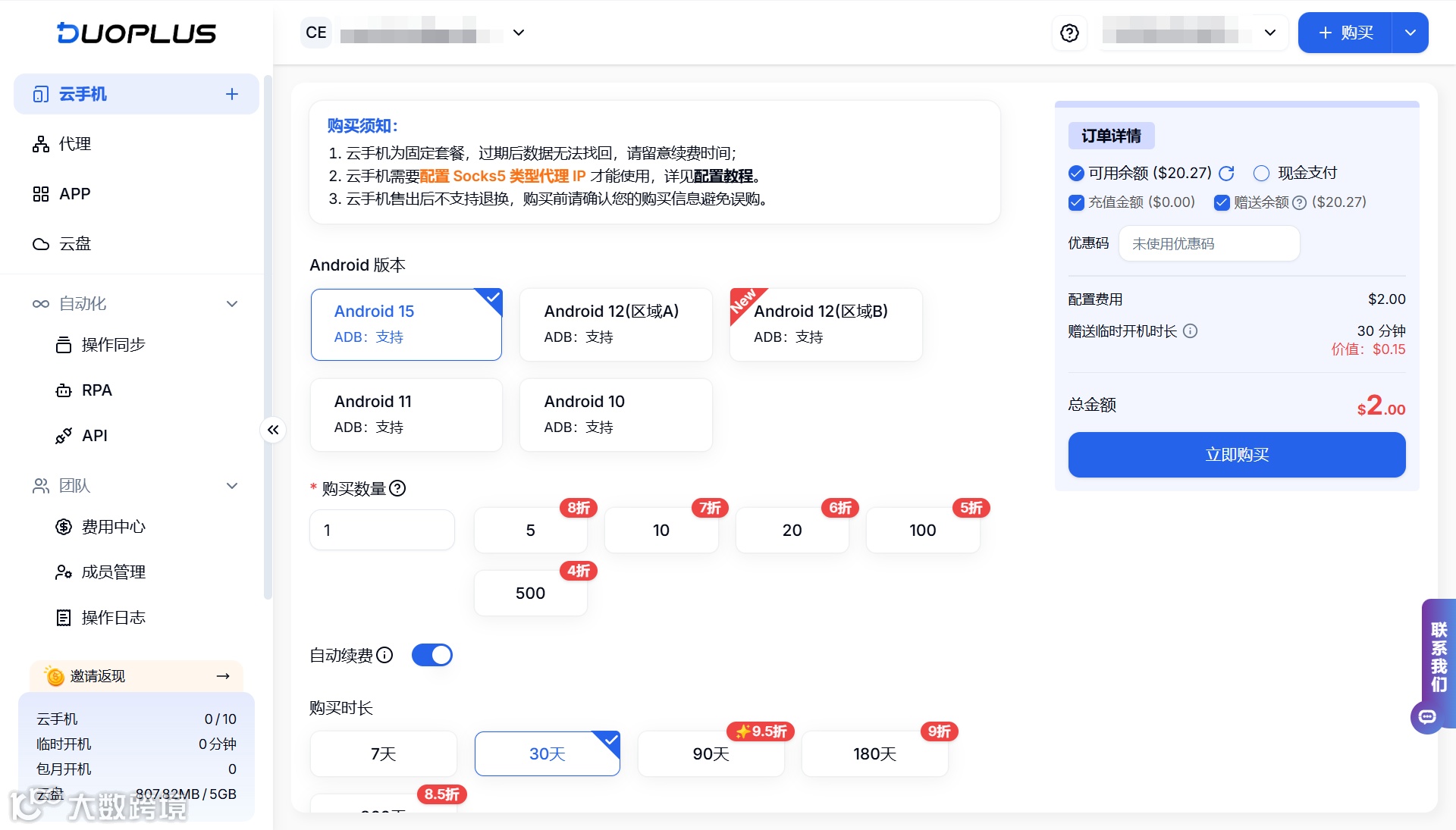Click the plus icon next to 云手机
Image resolution: width=1456 pixels, height=830 pixels.
(232, 94)
